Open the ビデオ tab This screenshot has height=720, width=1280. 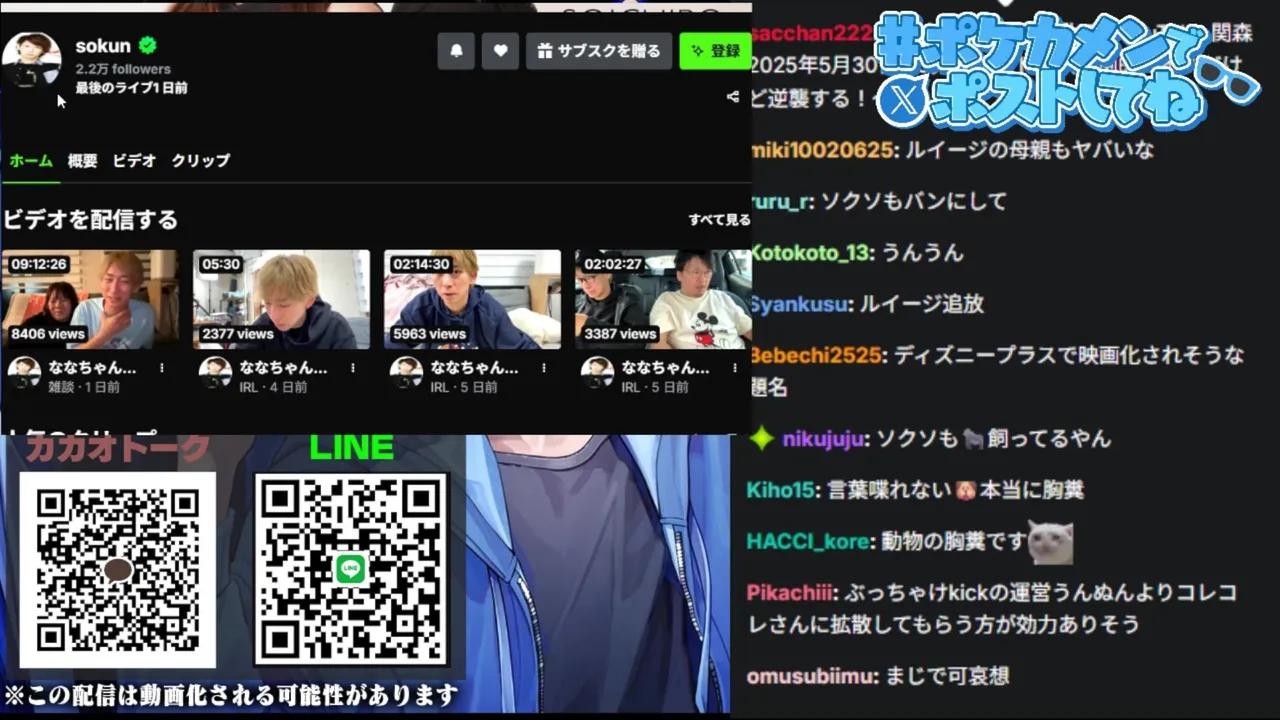click(x=134, y=160)
